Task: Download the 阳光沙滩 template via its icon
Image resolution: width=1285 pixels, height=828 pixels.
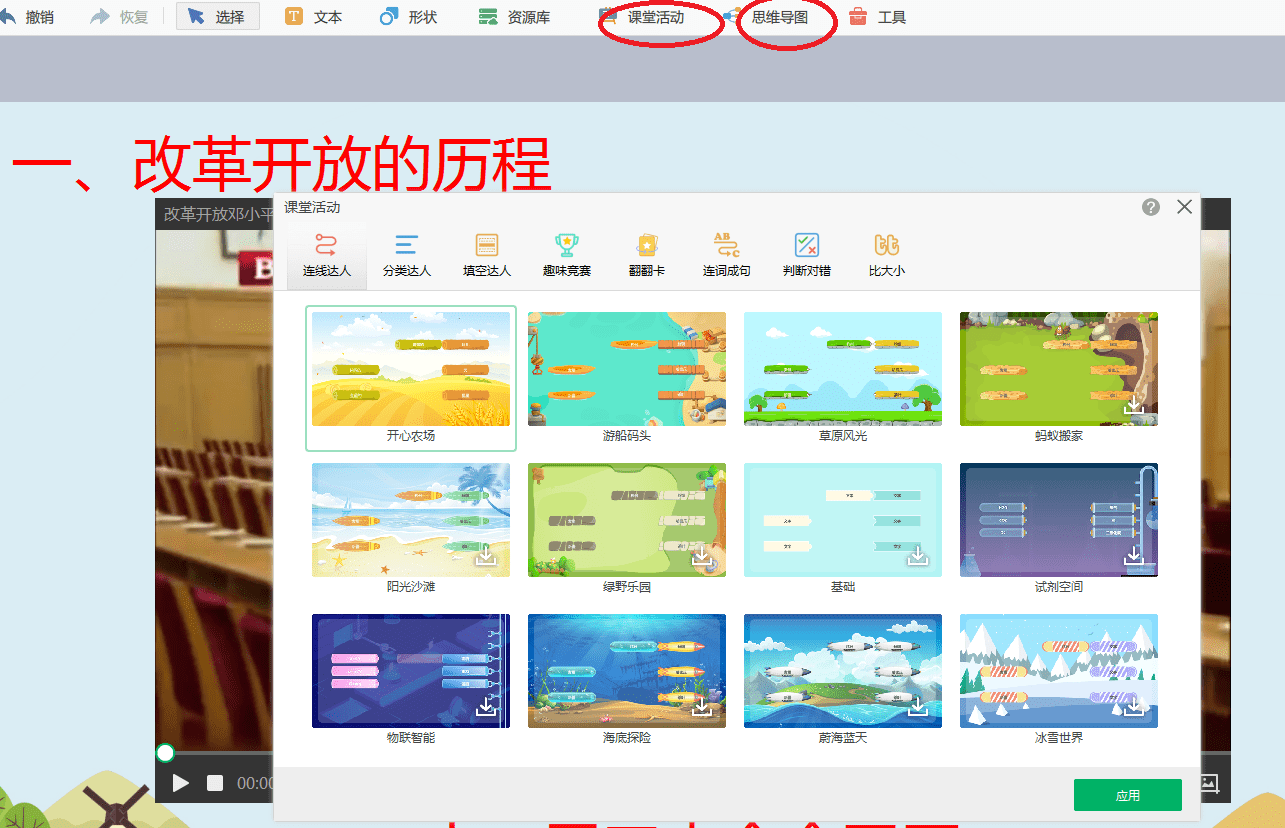Action: click(x=486, y=556)
